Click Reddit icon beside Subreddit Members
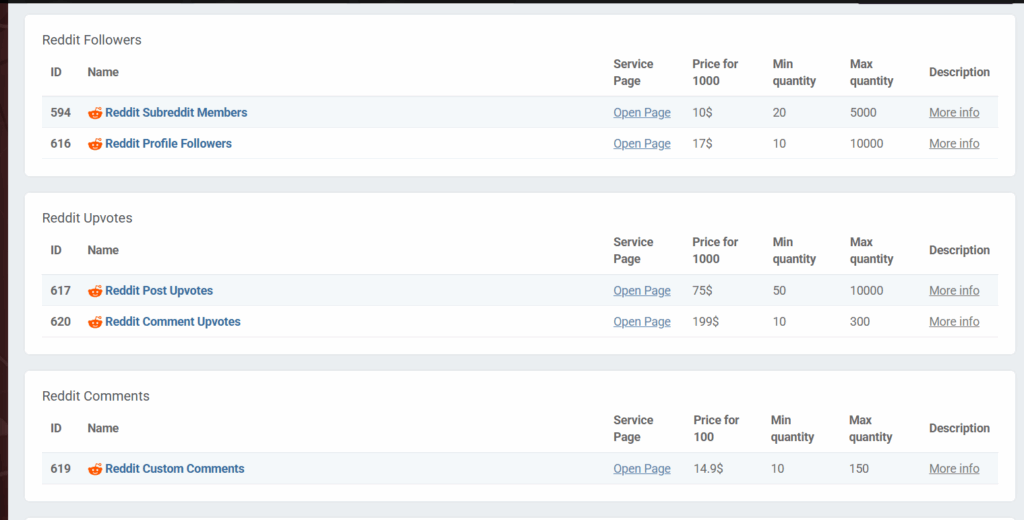Viewport: 1024px width, 520px height. pyautogui.click(x=95, y=113)
